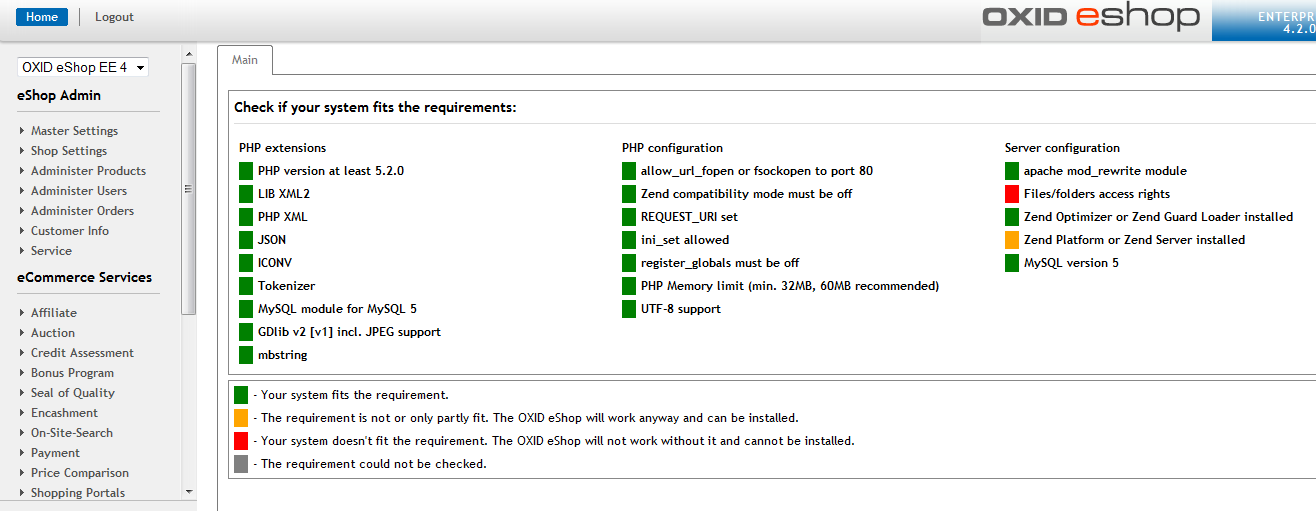
Task: Click green indicator beside MySQL version 5
Action: click(x=1012, y=263)
